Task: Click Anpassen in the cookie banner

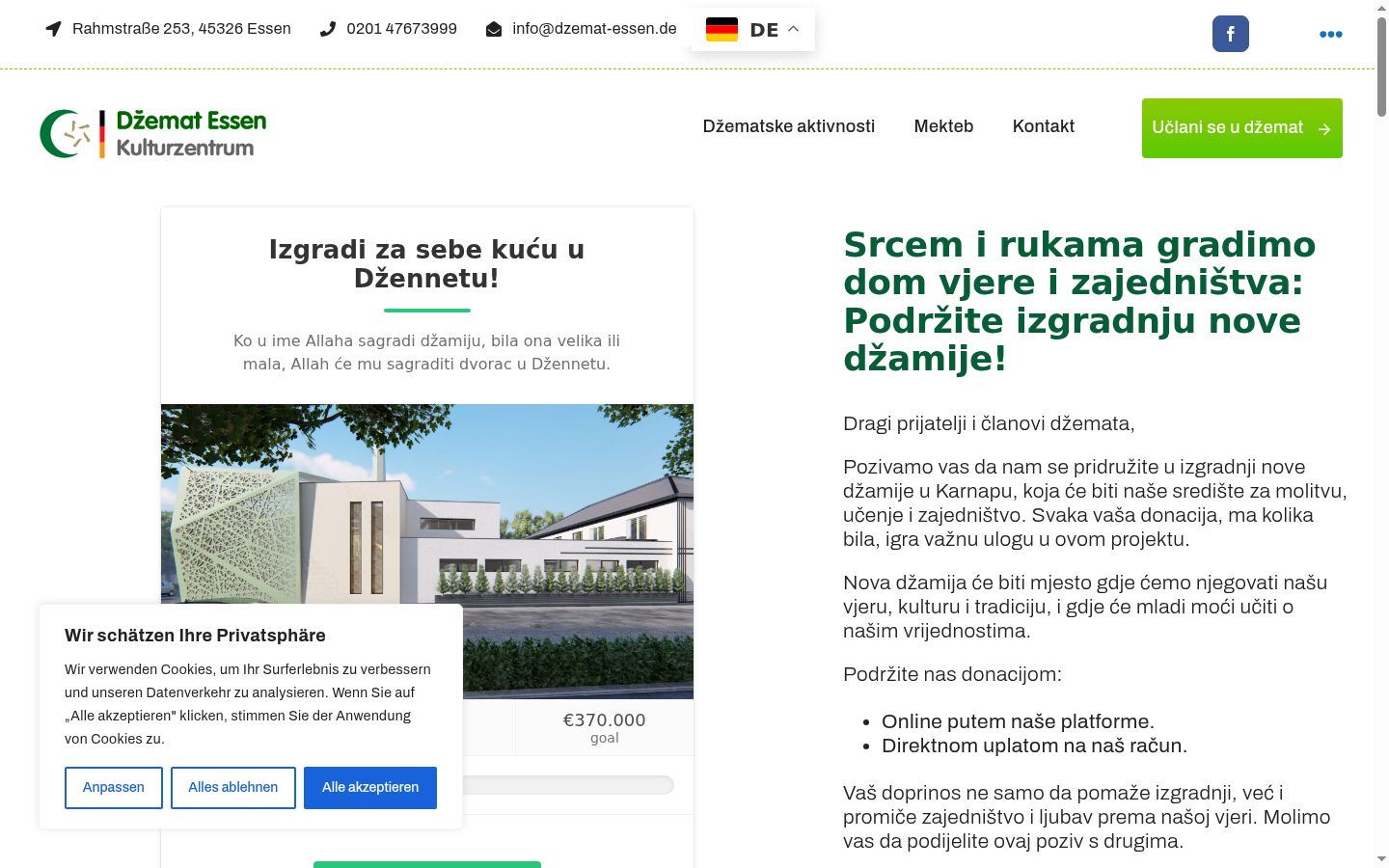Action: 114,788
